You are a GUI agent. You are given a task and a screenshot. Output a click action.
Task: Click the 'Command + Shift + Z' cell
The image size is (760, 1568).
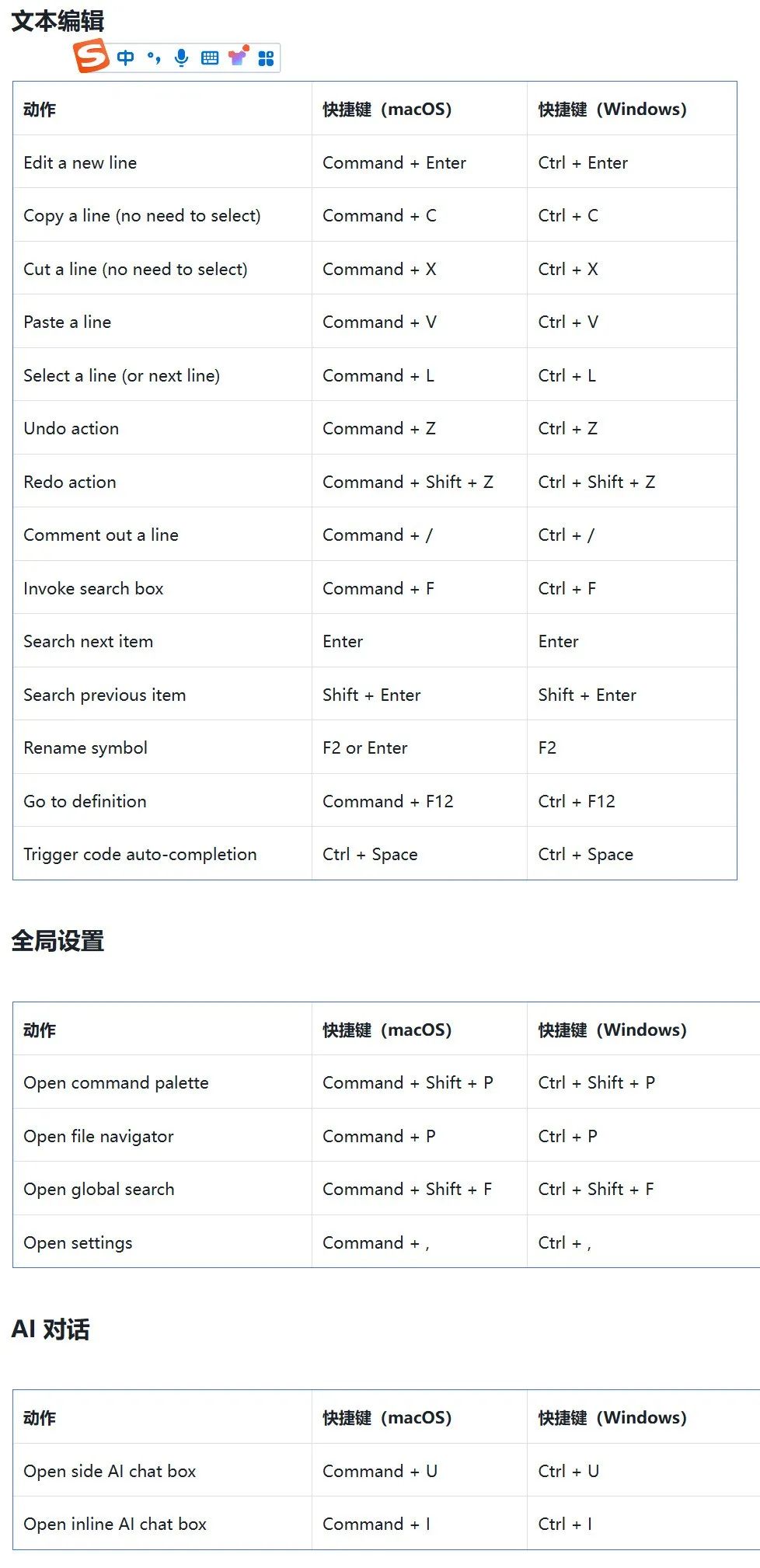tap(408, 483)
